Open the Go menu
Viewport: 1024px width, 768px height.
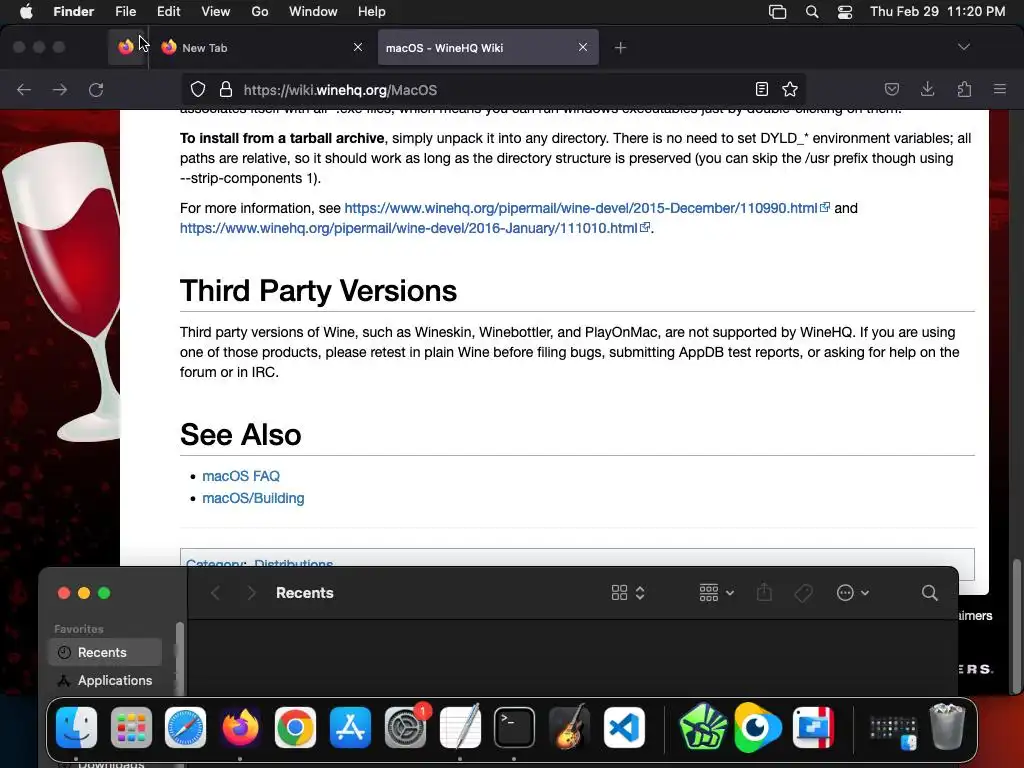pos(260,11)
